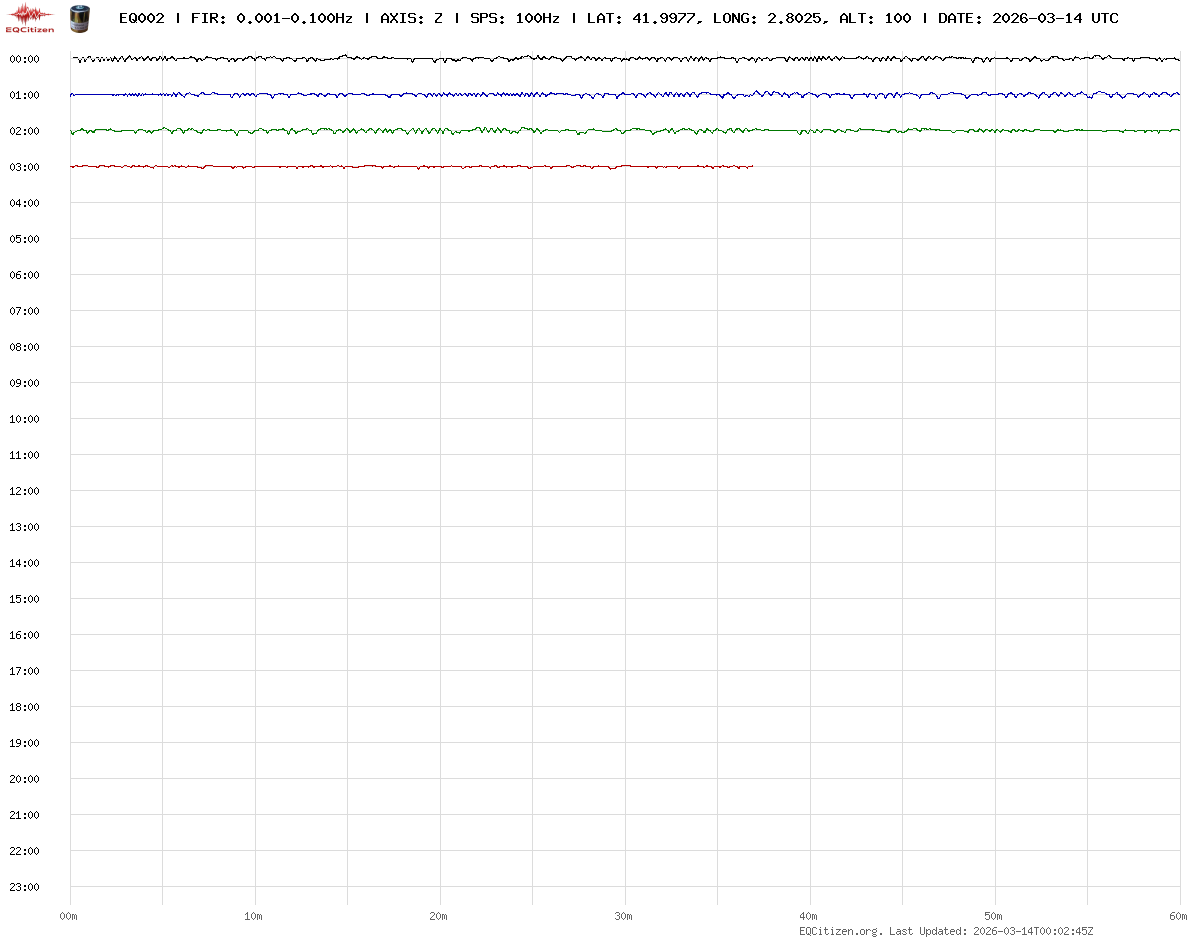The image size is (1200, 940).
Task: Select the 00:00 hour row label
Action: click(x=24, y=59)
